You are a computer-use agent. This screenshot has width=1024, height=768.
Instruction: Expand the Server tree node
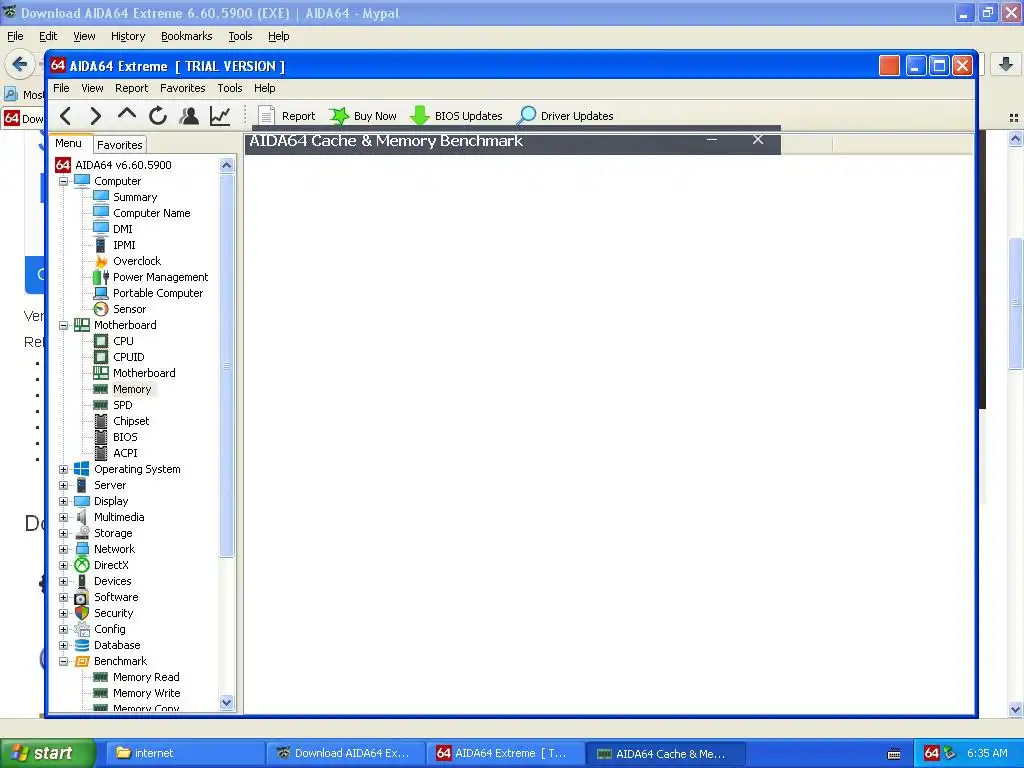pos(63,485)
